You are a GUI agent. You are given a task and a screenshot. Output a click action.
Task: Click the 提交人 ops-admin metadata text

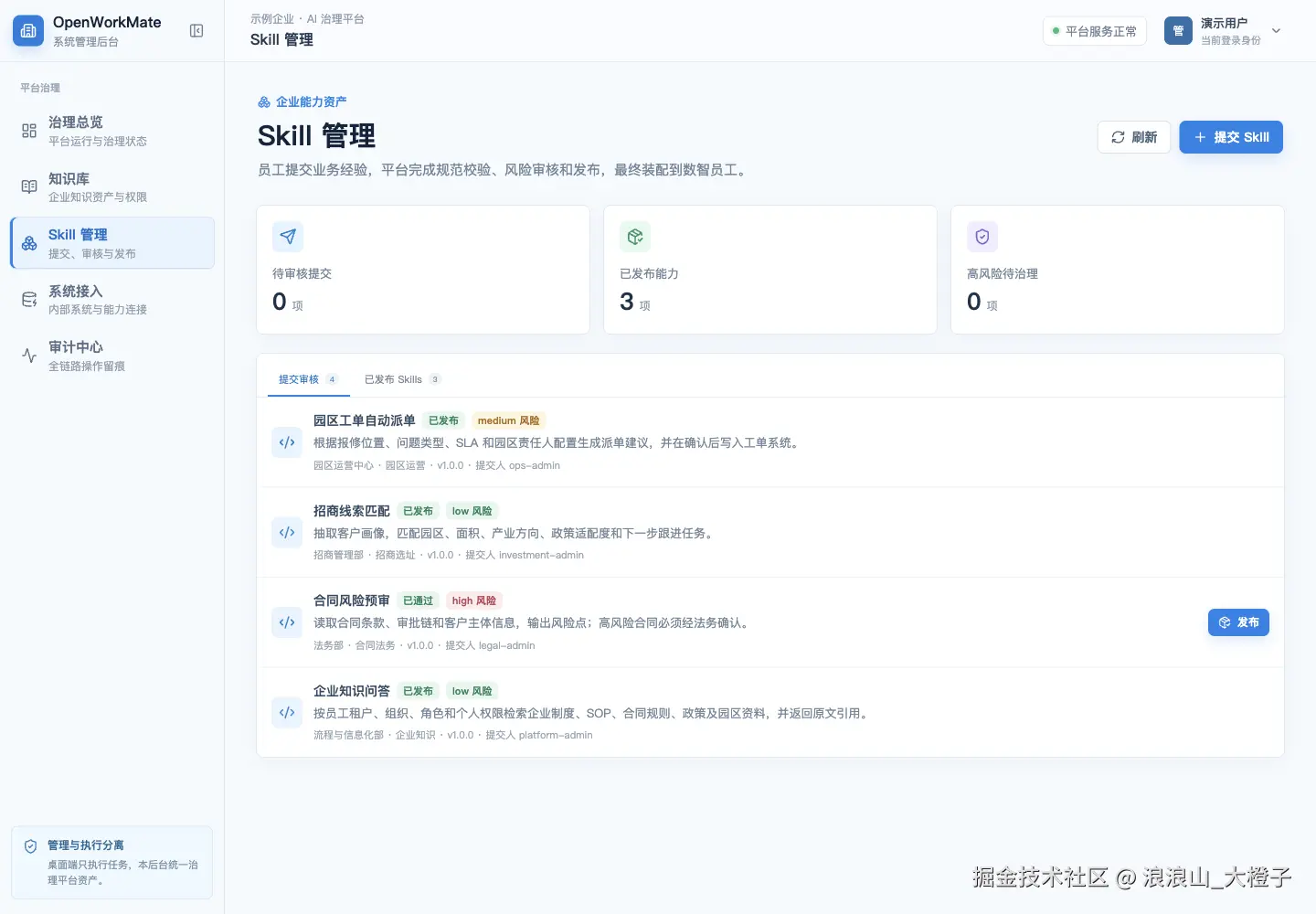pyautogui.click(x=517, y=465)
